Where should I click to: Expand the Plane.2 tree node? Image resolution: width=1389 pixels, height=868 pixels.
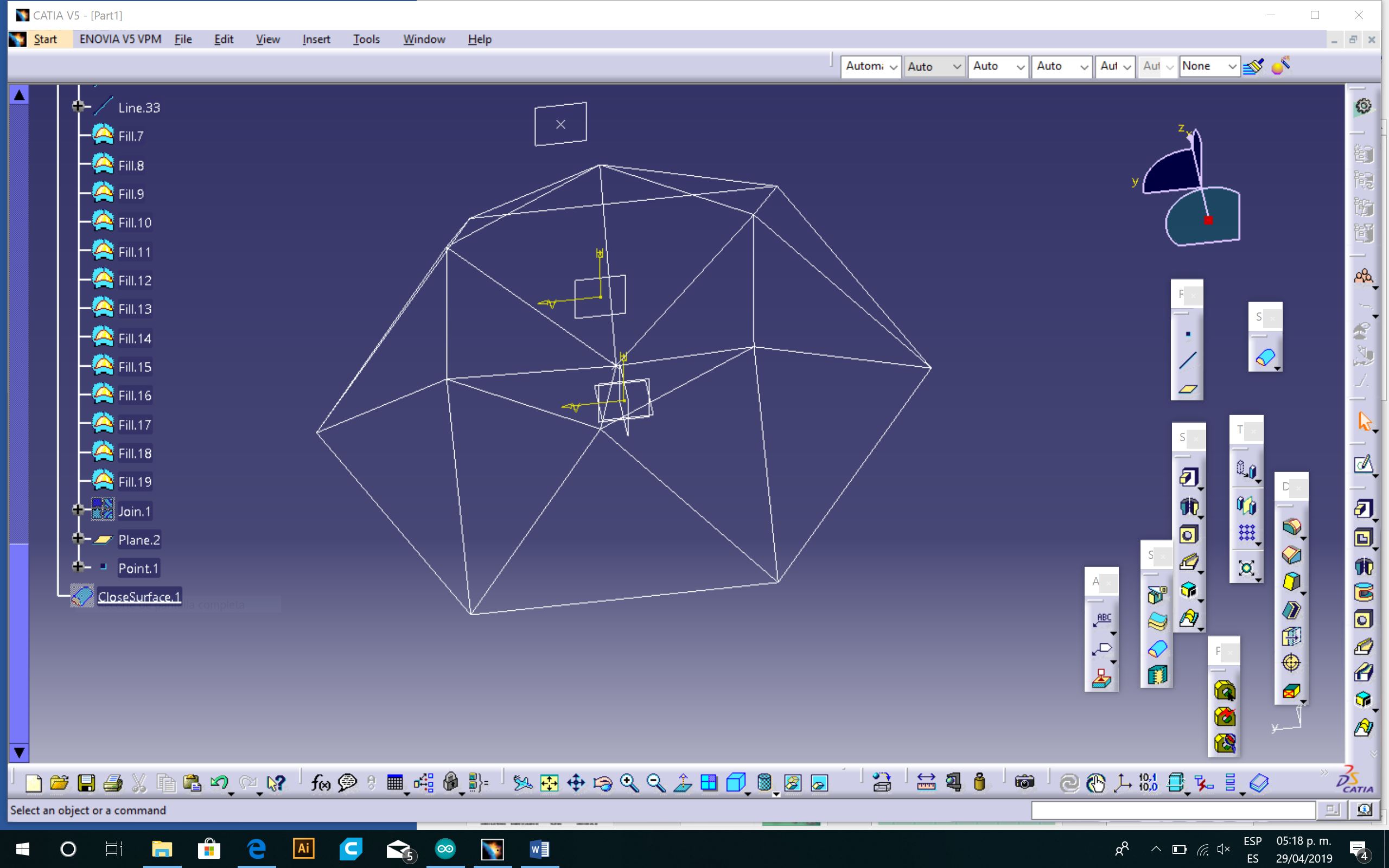[78, 539]
